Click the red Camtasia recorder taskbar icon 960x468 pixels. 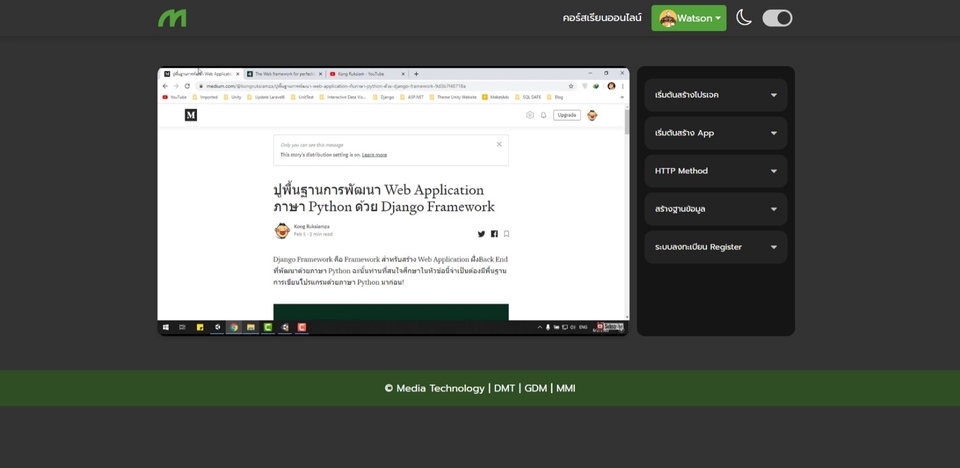pos(301,328)
